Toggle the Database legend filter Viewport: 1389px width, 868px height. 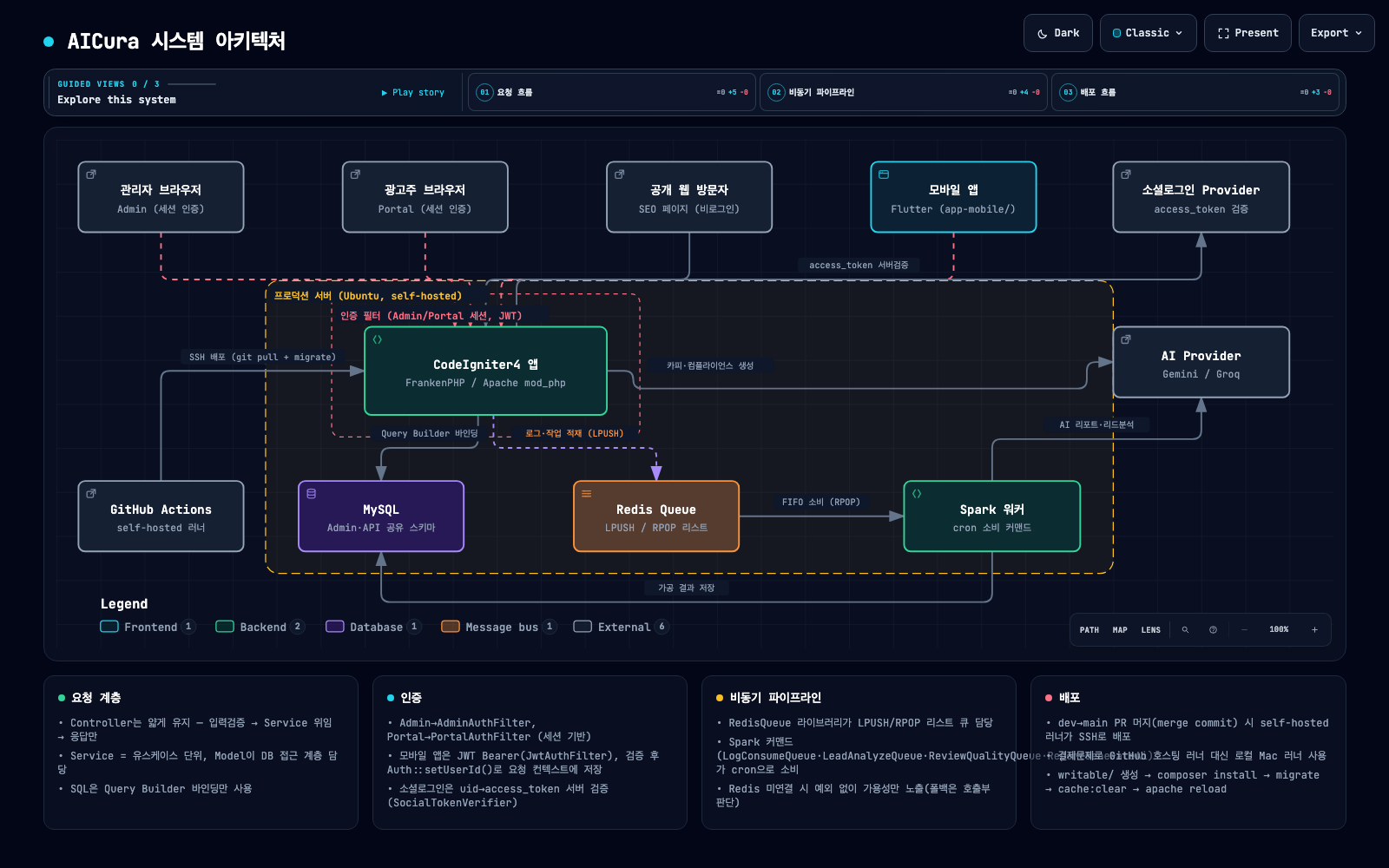pyautogui.click(x=373, y=627)
